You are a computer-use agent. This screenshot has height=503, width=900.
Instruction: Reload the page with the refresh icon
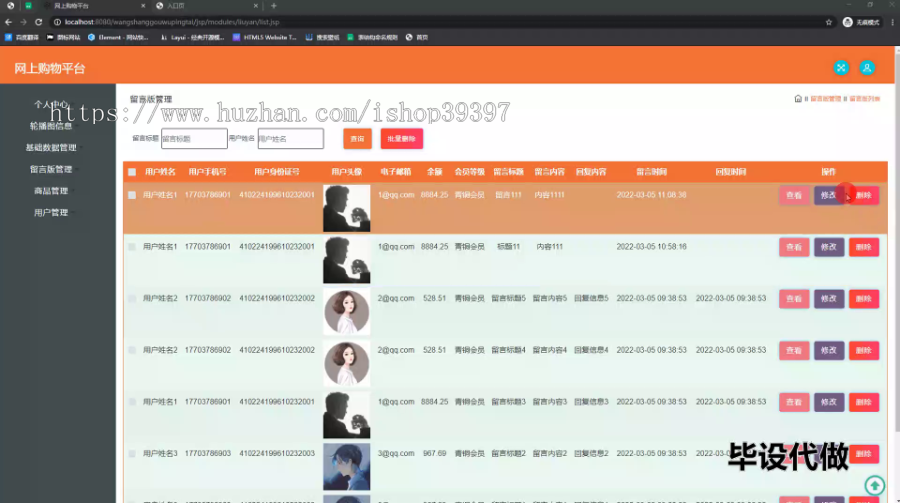coord(38,22)
